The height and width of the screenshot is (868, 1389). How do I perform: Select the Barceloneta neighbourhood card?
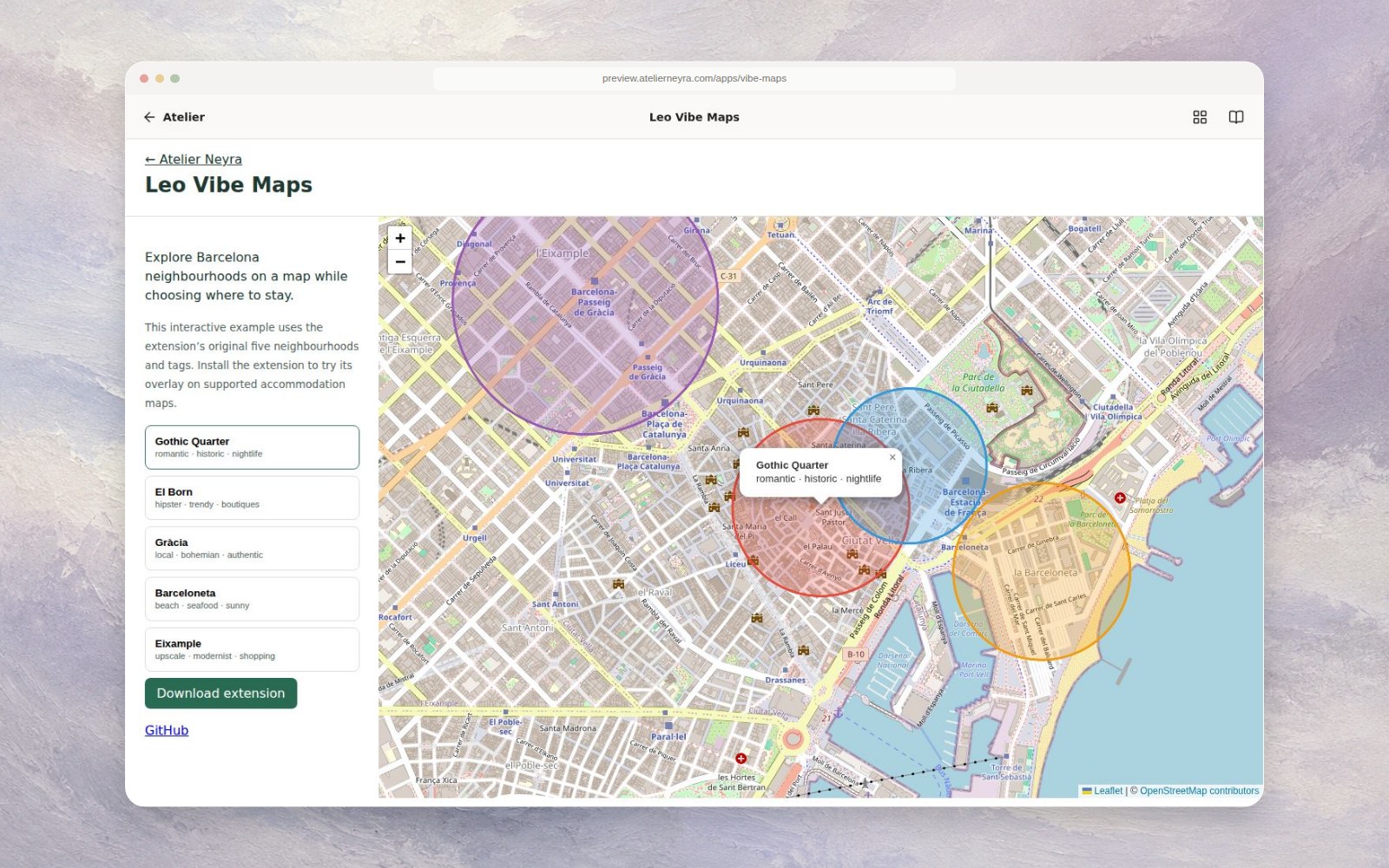pos(252,599)
